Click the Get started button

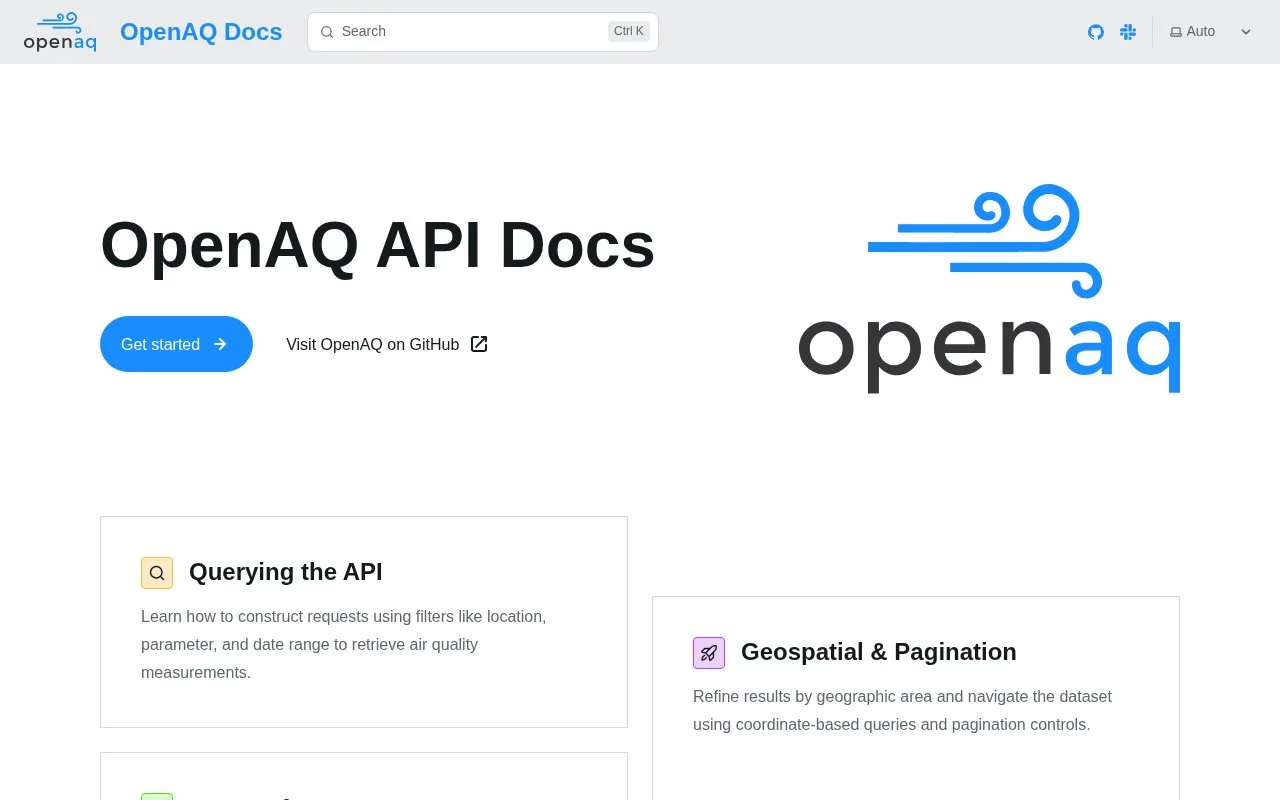[176, 344]
